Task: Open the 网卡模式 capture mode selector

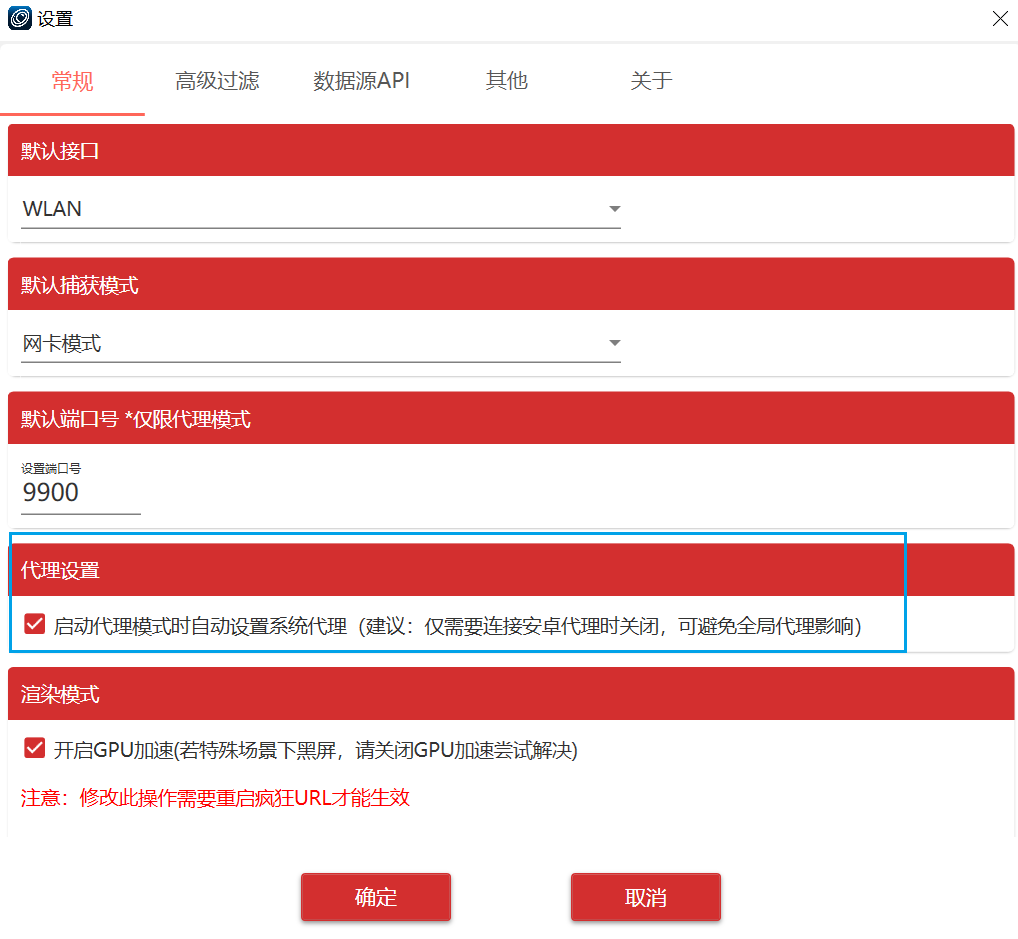Action: click(614, 343)
